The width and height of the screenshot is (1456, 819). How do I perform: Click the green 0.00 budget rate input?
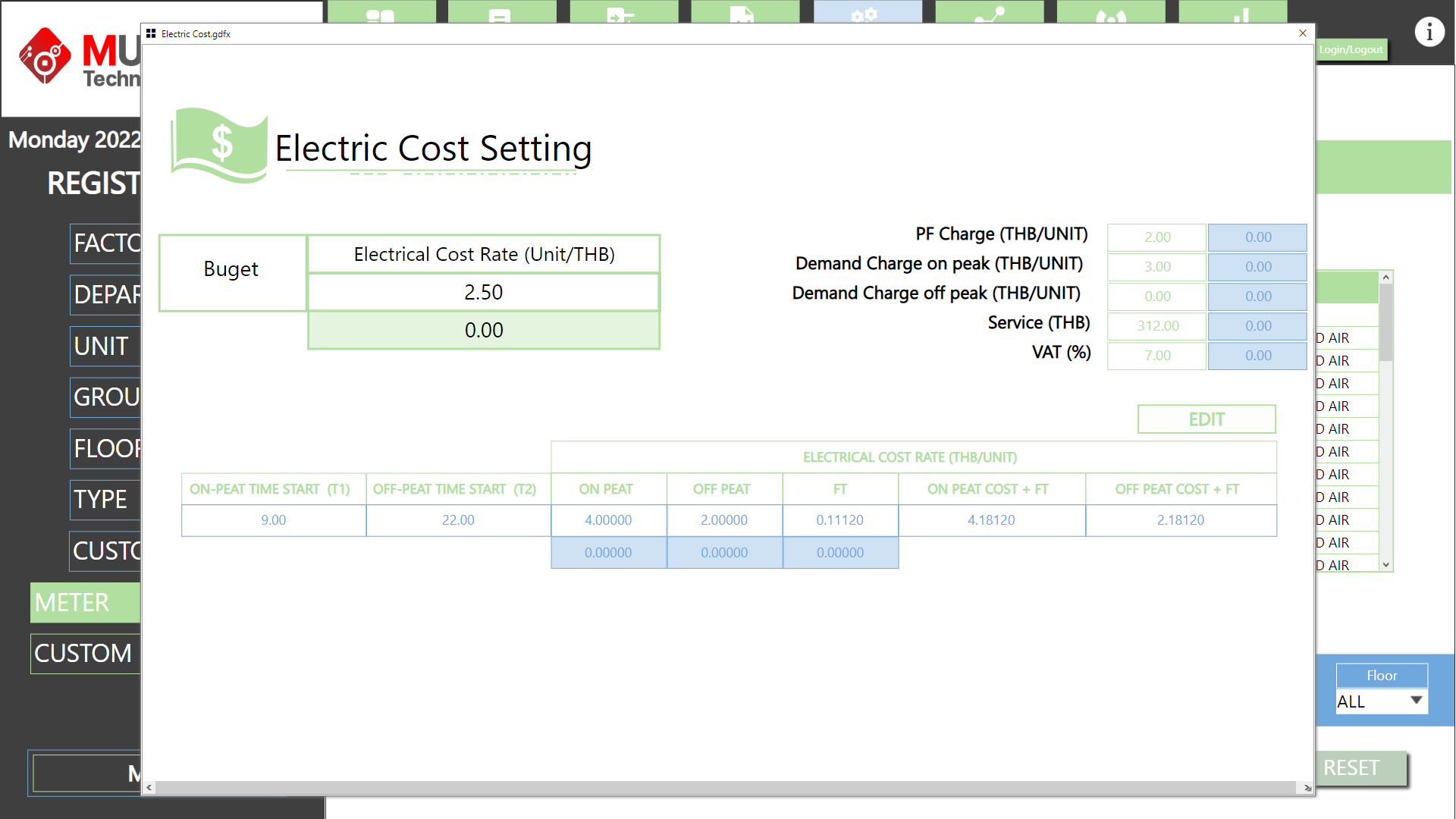click(x=484, y=331)
